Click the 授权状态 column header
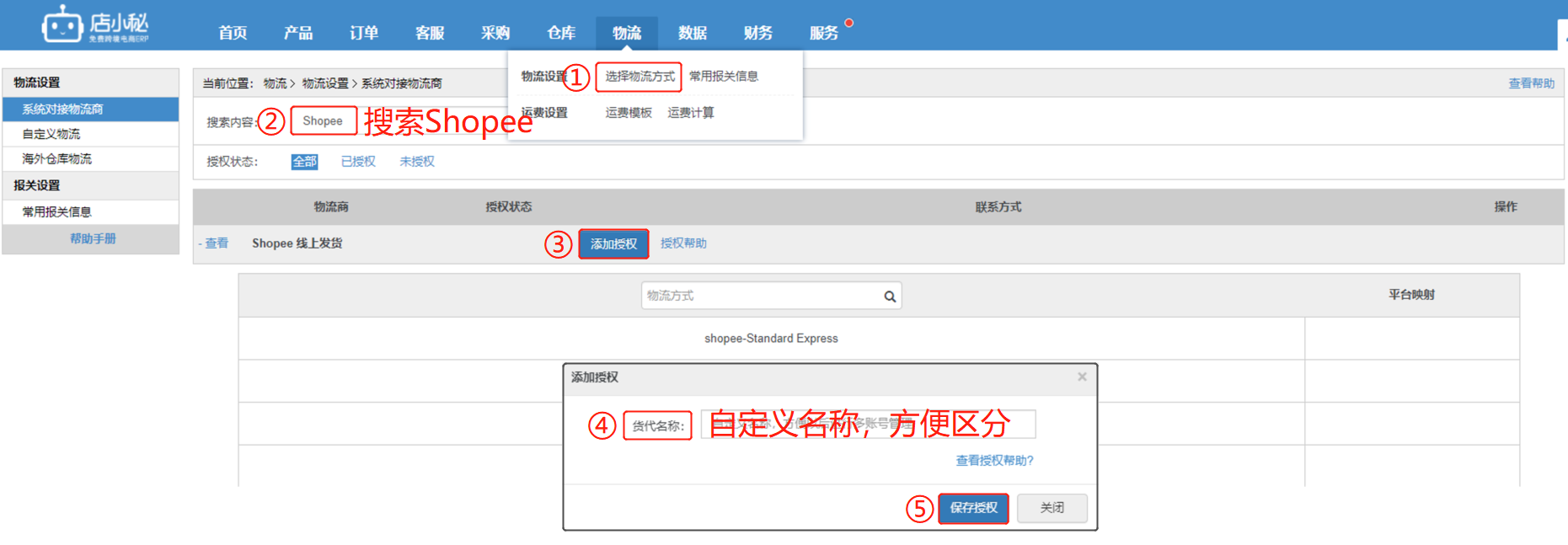Screen dimensions: 1568x545 (x=509, y=207)
